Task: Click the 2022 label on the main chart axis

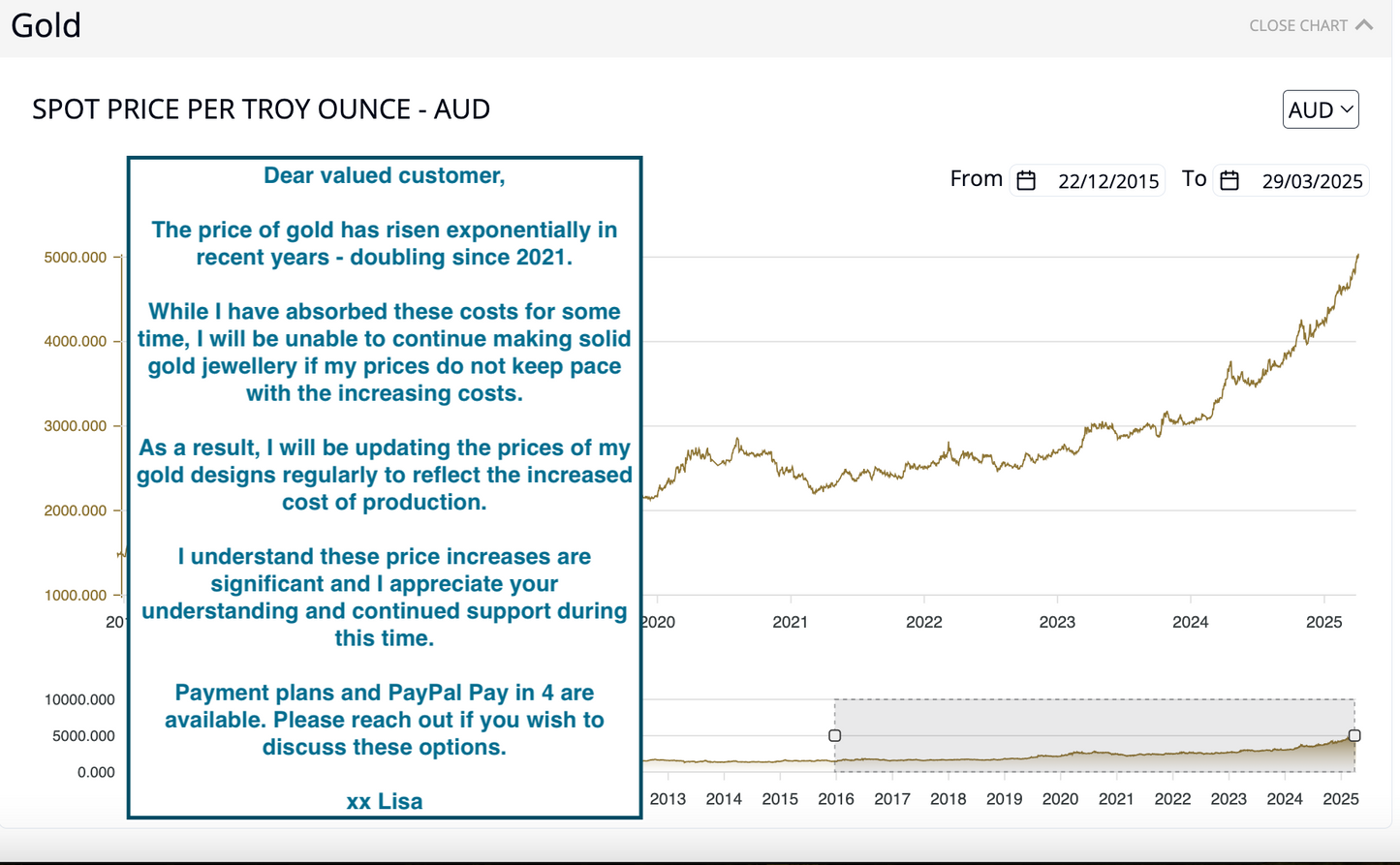Action: [923, 622]
